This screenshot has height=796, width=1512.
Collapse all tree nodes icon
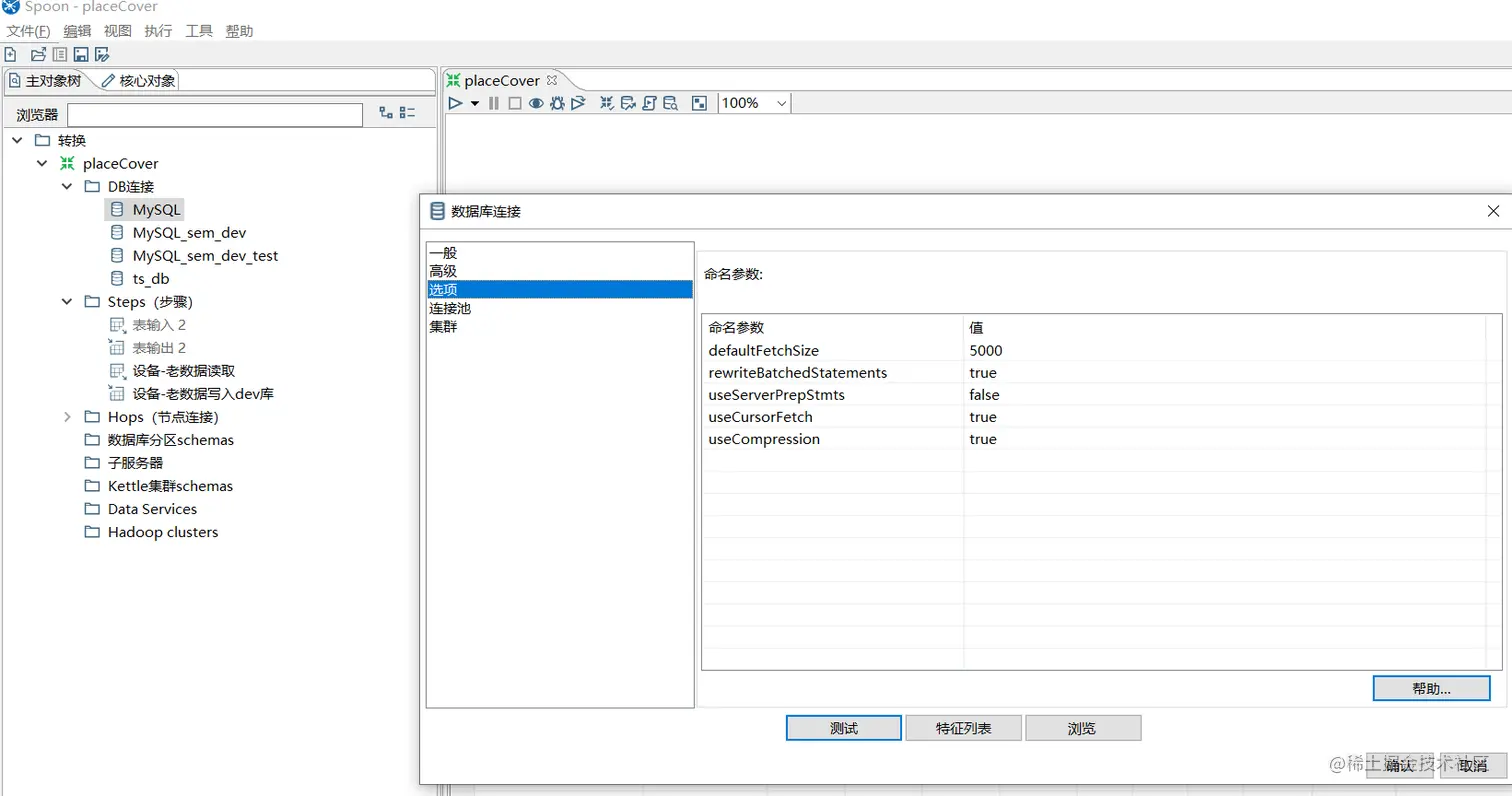pyautogui.click(x=407, y=113)
